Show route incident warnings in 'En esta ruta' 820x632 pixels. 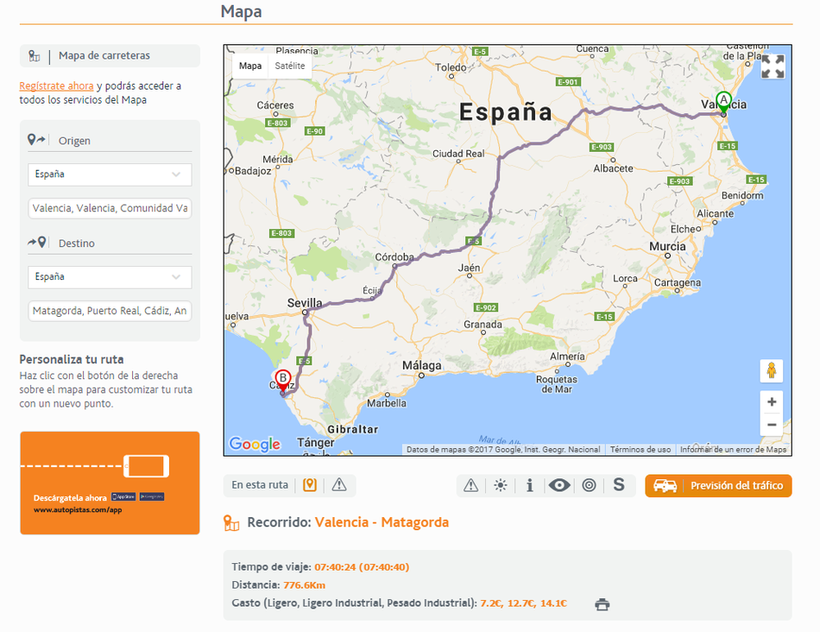click(x=339, y=485)
